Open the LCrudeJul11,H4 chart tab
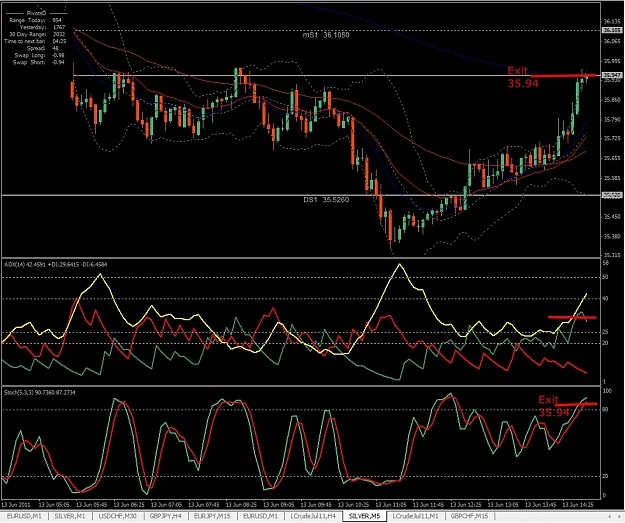The image size is (625, 523). (313, 516)
